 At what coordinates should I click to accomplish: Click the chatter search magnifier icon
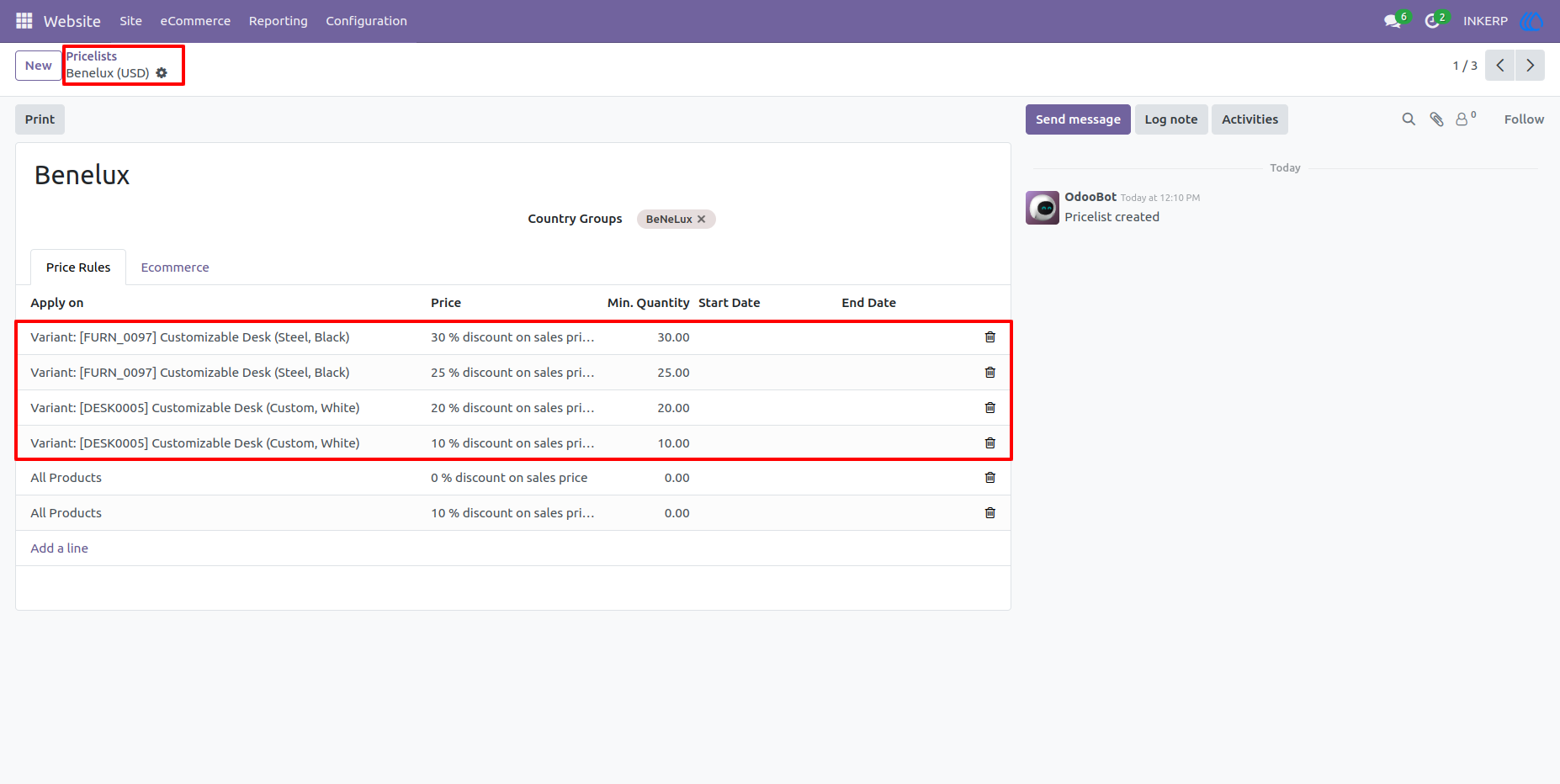tap(1409, 119)
